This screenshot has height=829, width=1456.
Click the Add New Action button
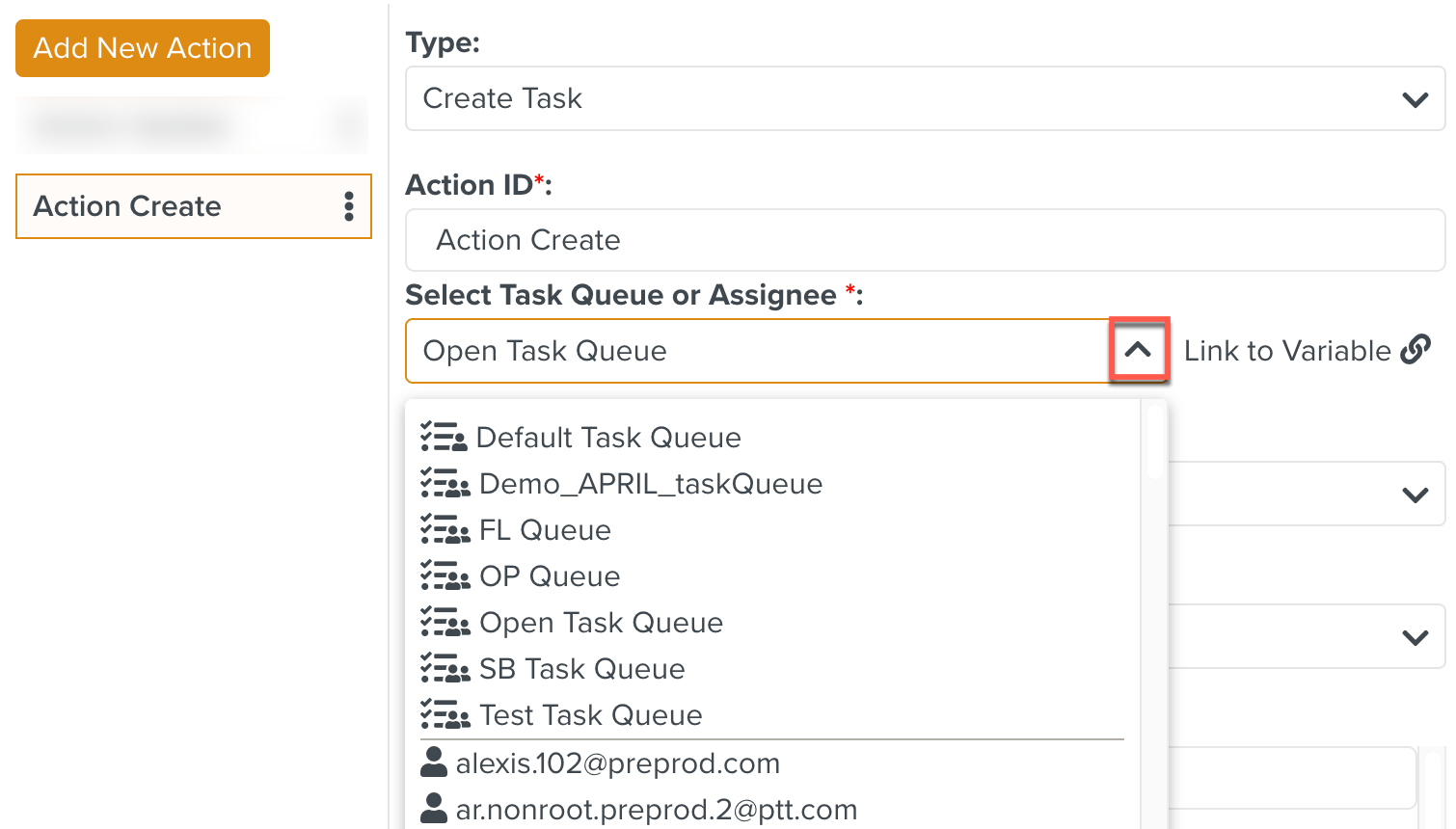pyautogui.click(x=143, y=48)
